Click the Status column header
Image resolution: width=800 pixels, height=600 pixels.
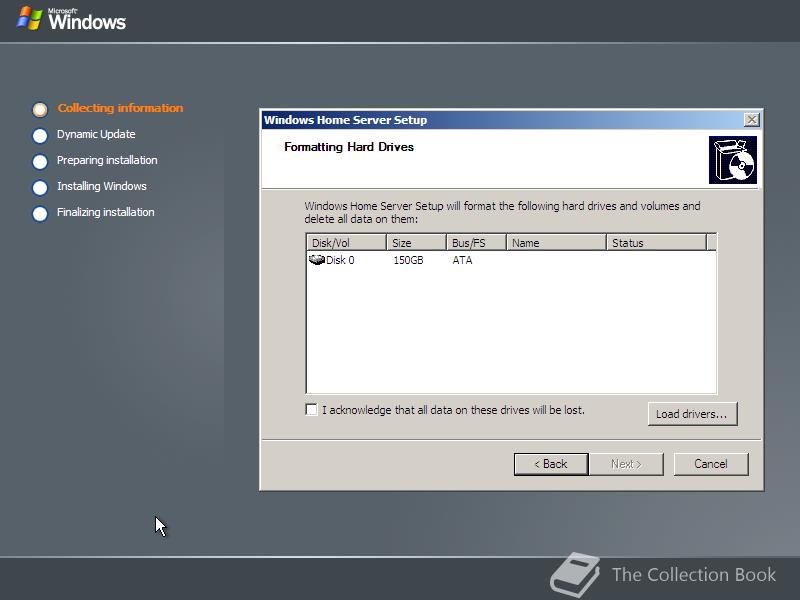pos(657,243)
